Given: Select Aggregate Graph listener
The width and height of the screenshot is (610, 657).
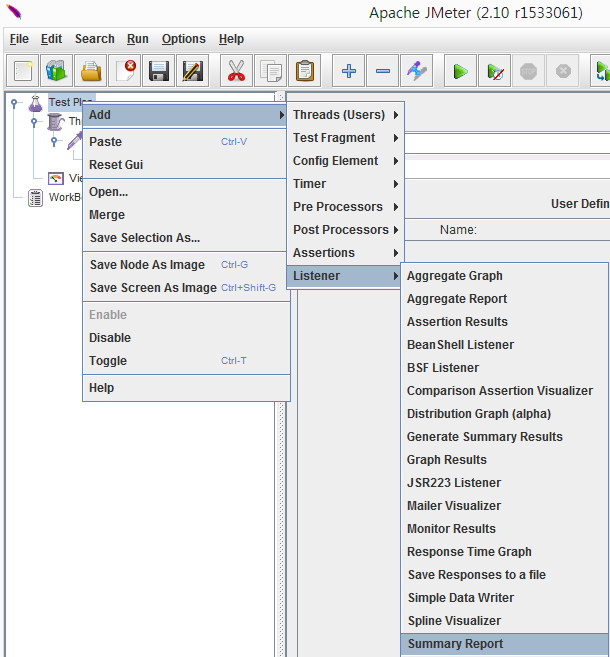Looking at the screenshot, I should (x=504, y=276).
